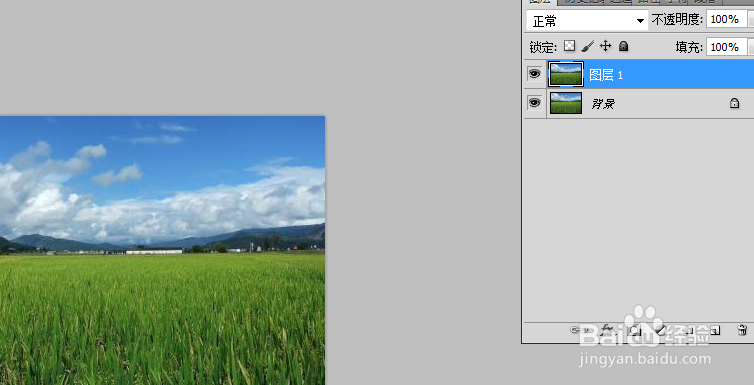Open the adjustment layer half-circle icon
754x385 pixels.
(x=661, y=330)
